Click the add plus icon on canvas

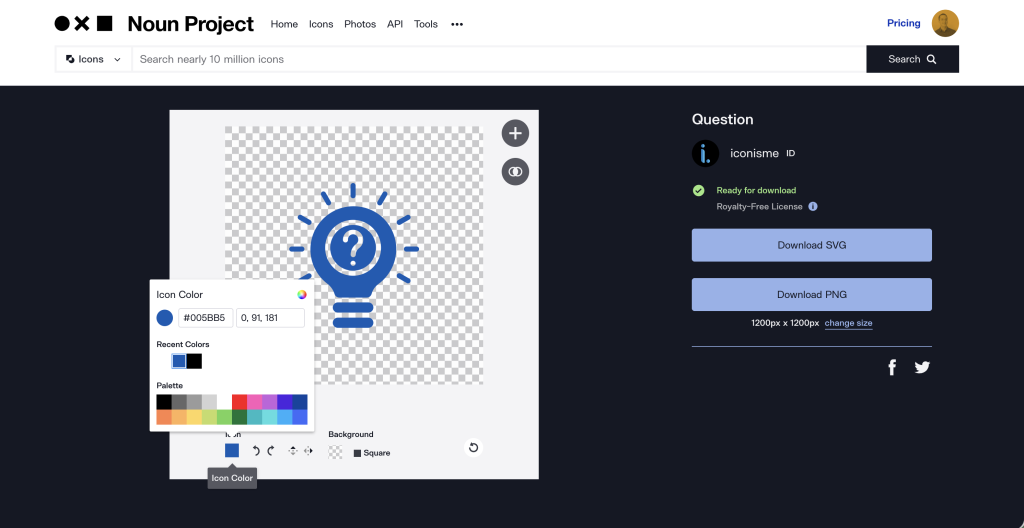[515, 133]
